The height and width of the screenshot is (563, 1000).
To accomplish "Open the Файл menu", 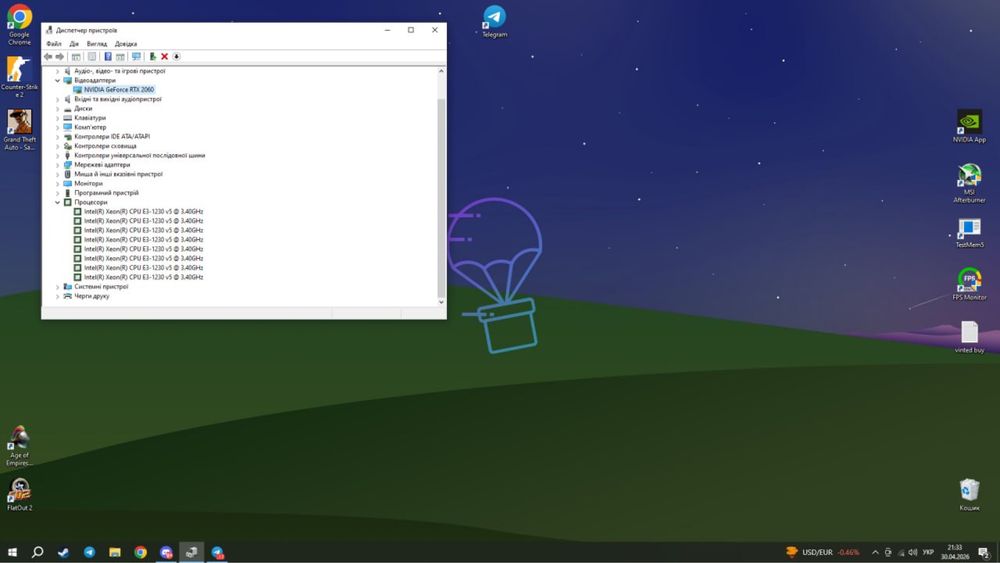I will point(54,44).
